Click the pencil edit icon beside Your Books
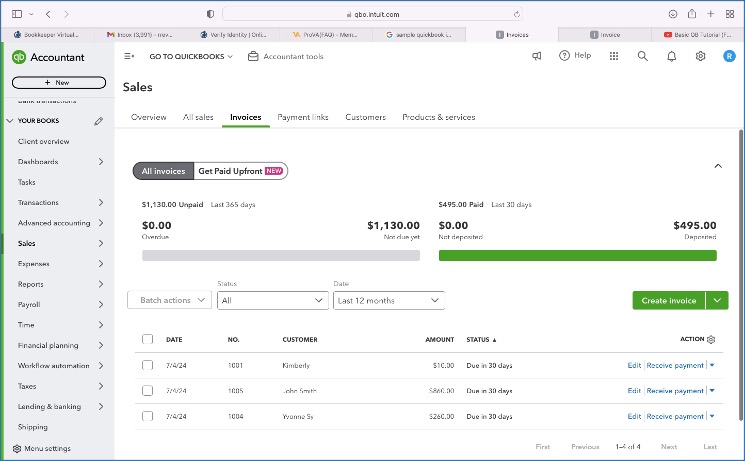Image resolution: width=745 pixels, height=461 pixels. pos(98,121)
